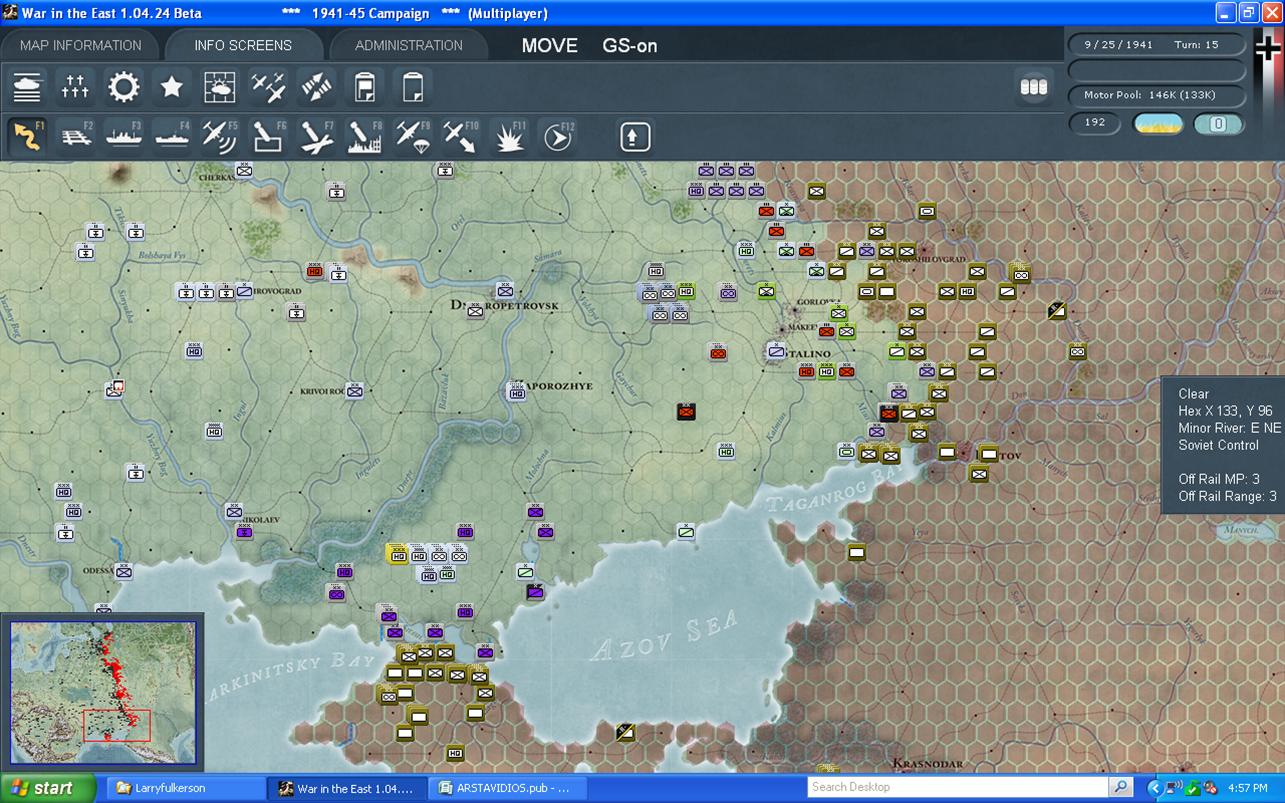Image resolution: width=1285 pixels, height=803 pixels.
Task: Toggle F11 battle sites display
Action: click(x=510, y=136)
